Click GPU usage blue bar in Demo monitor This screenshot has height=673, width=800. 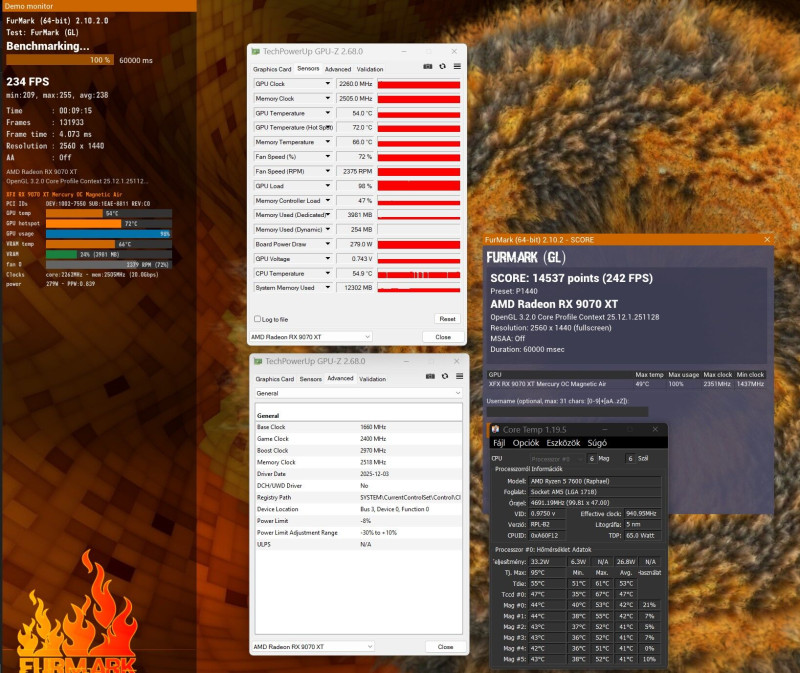coord(109,234)
